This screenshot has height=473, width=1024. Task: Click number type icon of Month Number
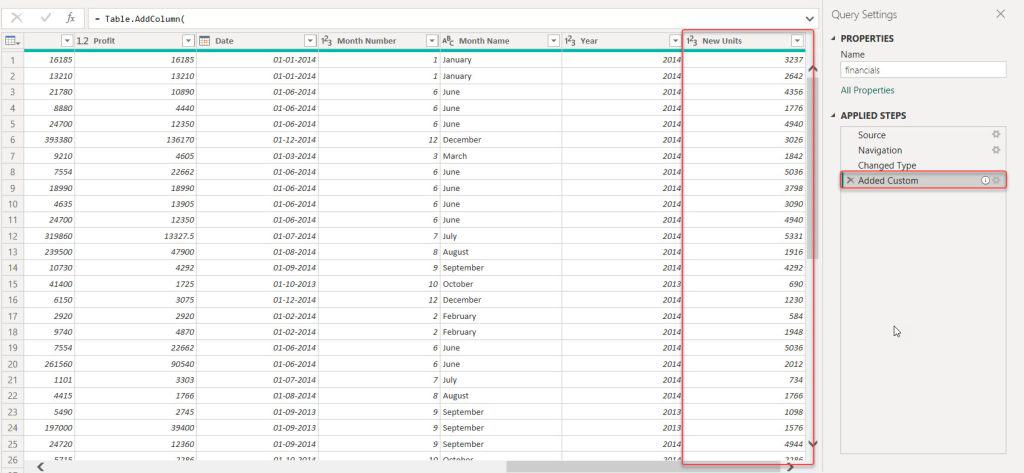tap(327, 41)
